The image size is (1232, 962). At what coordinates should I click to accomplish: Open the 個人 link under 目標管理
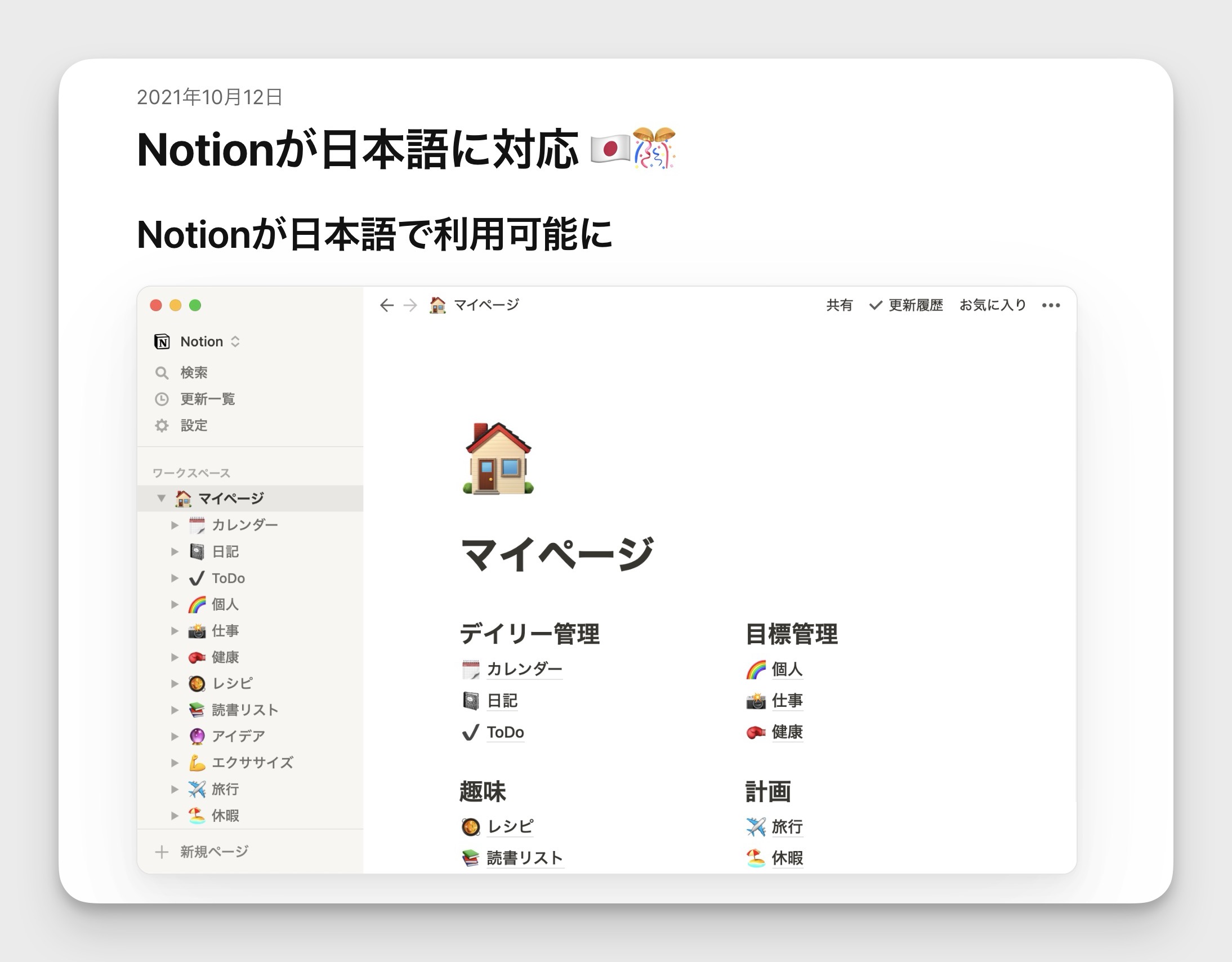(x=787, y=669)
